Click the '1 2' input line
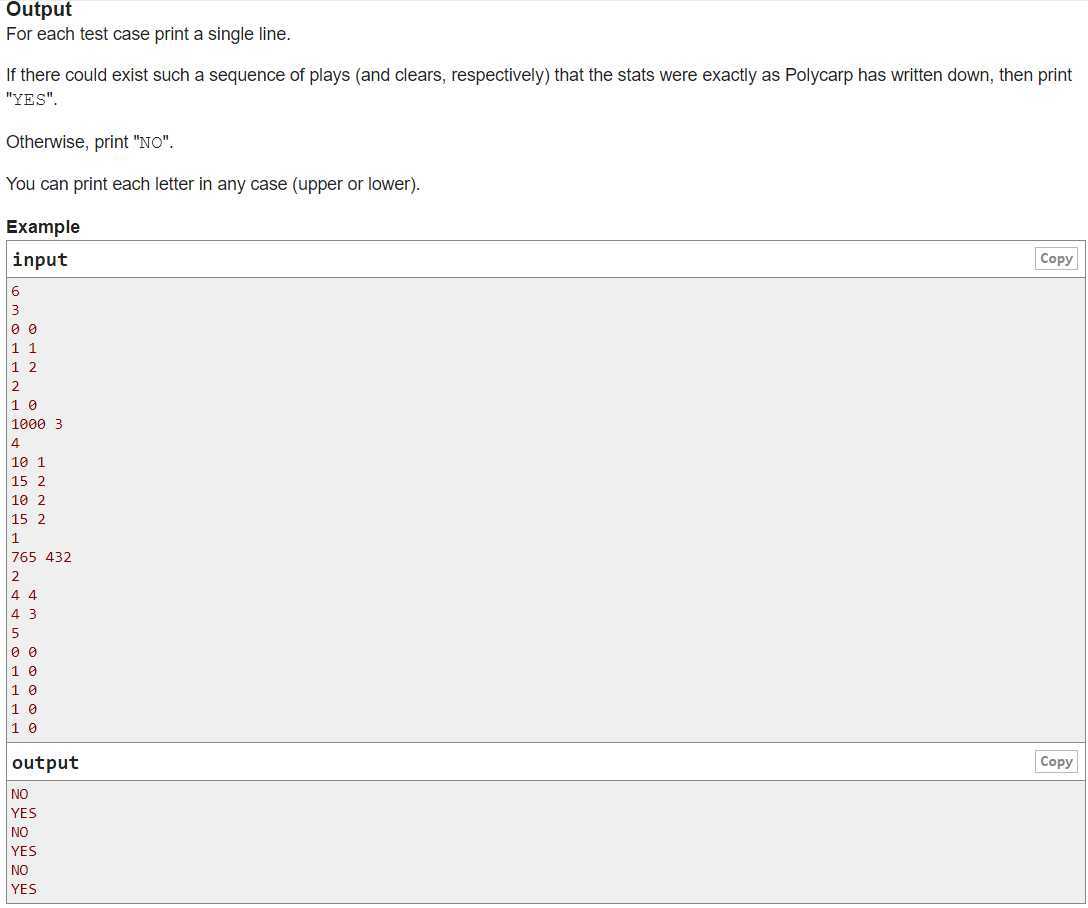The width and height of the screenshot is (1088, 908). [x=24, y=367]
